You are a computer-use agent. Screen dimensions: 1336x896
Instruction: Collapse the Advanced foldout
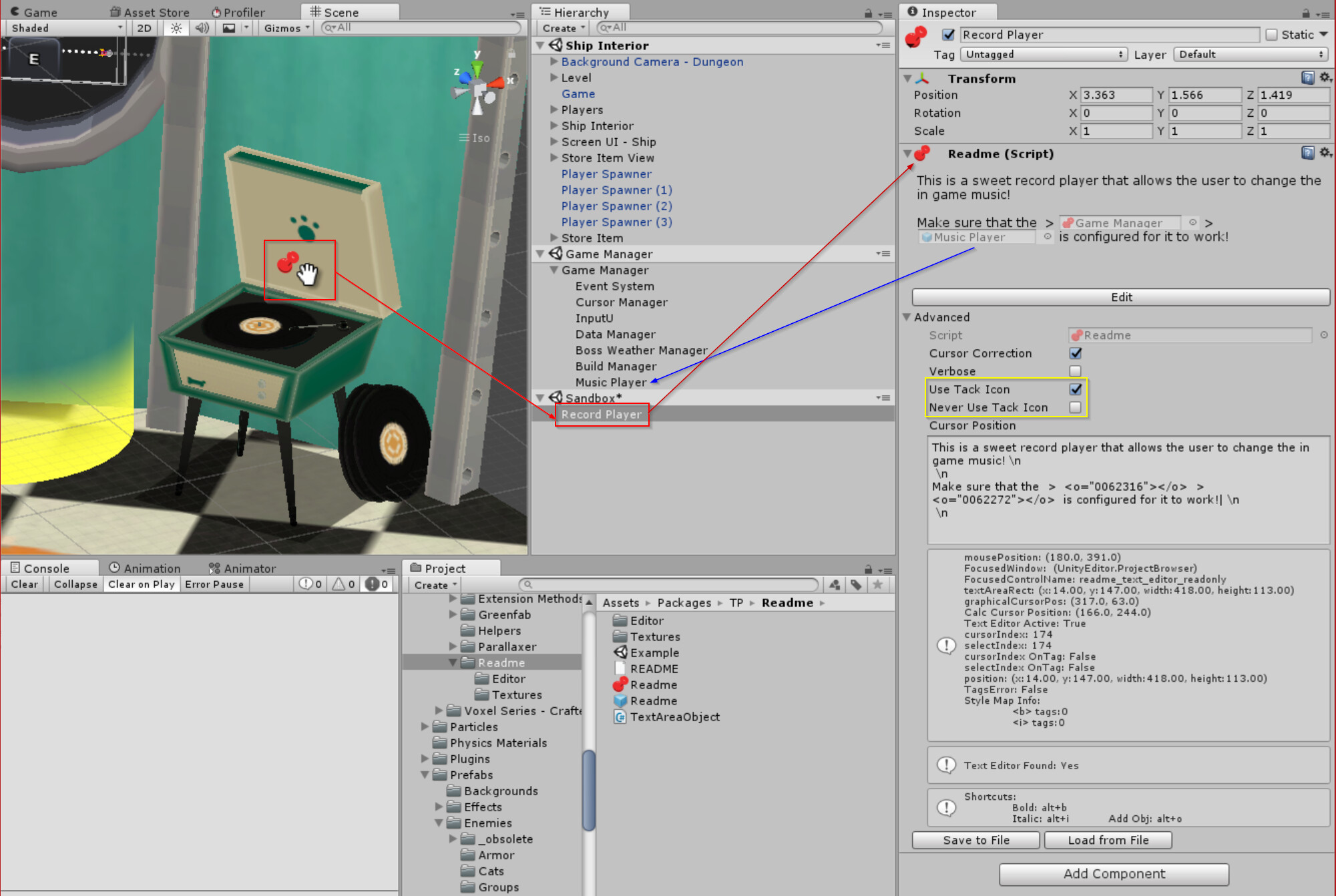[x=907, y=317]
